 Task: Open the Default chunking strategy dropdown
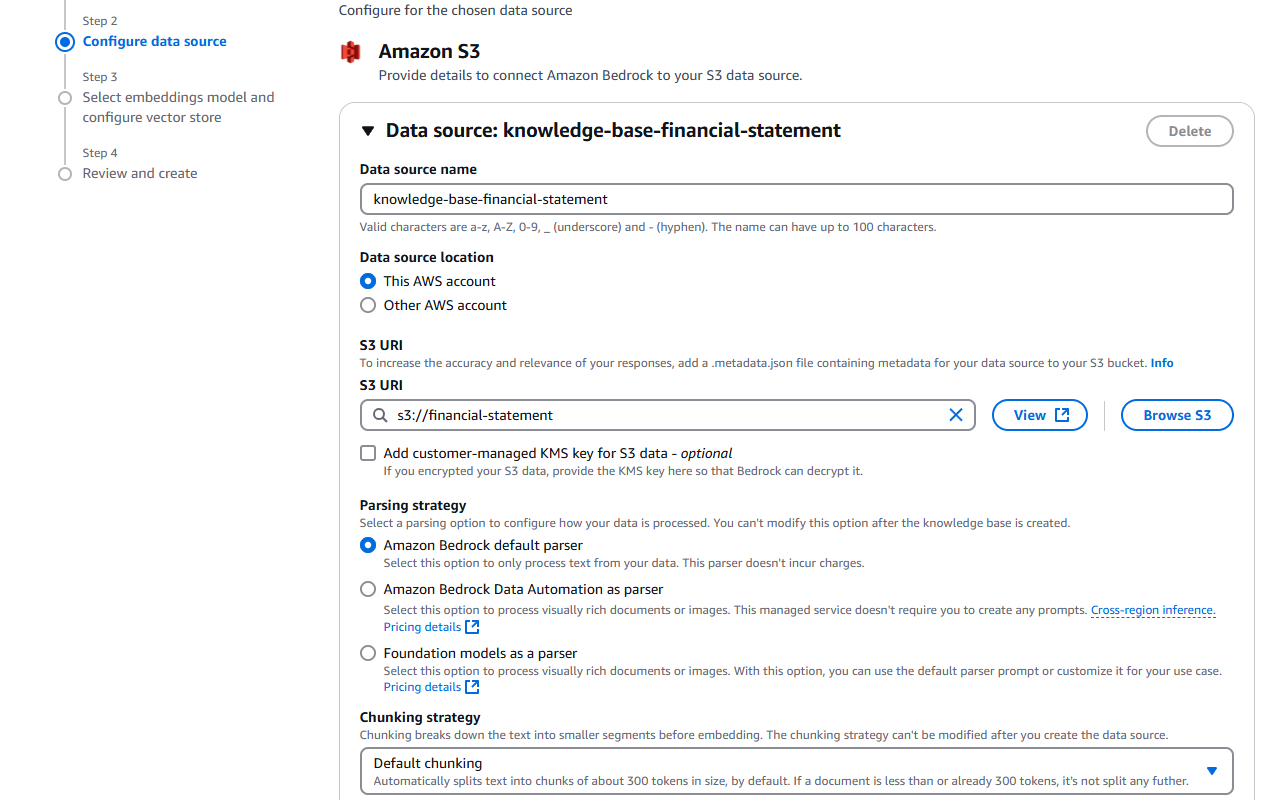tap(796, 771)
